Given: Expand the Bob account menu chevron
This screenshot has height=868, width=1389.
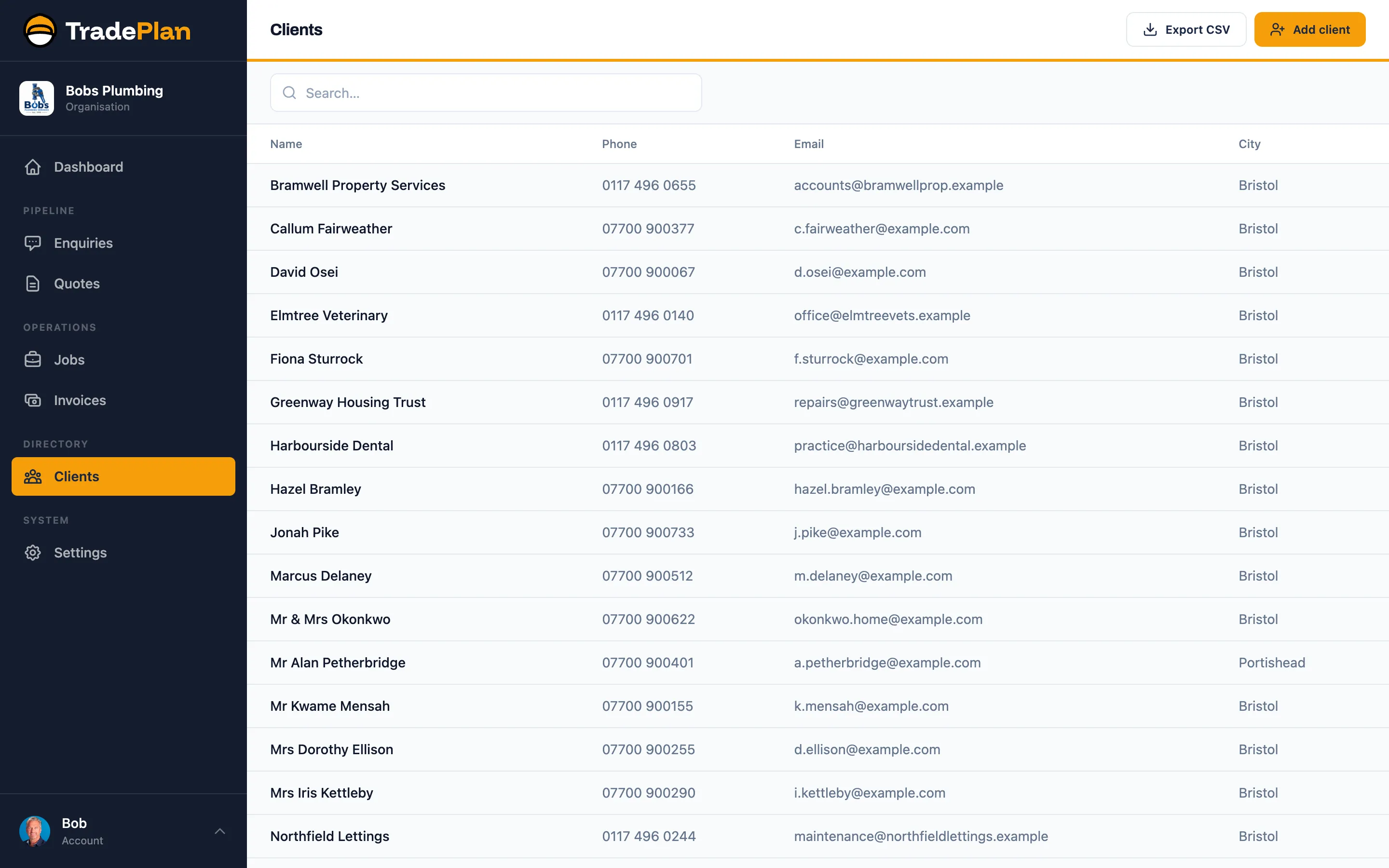Looking at the screenshot, I should [x=220, y=831].
